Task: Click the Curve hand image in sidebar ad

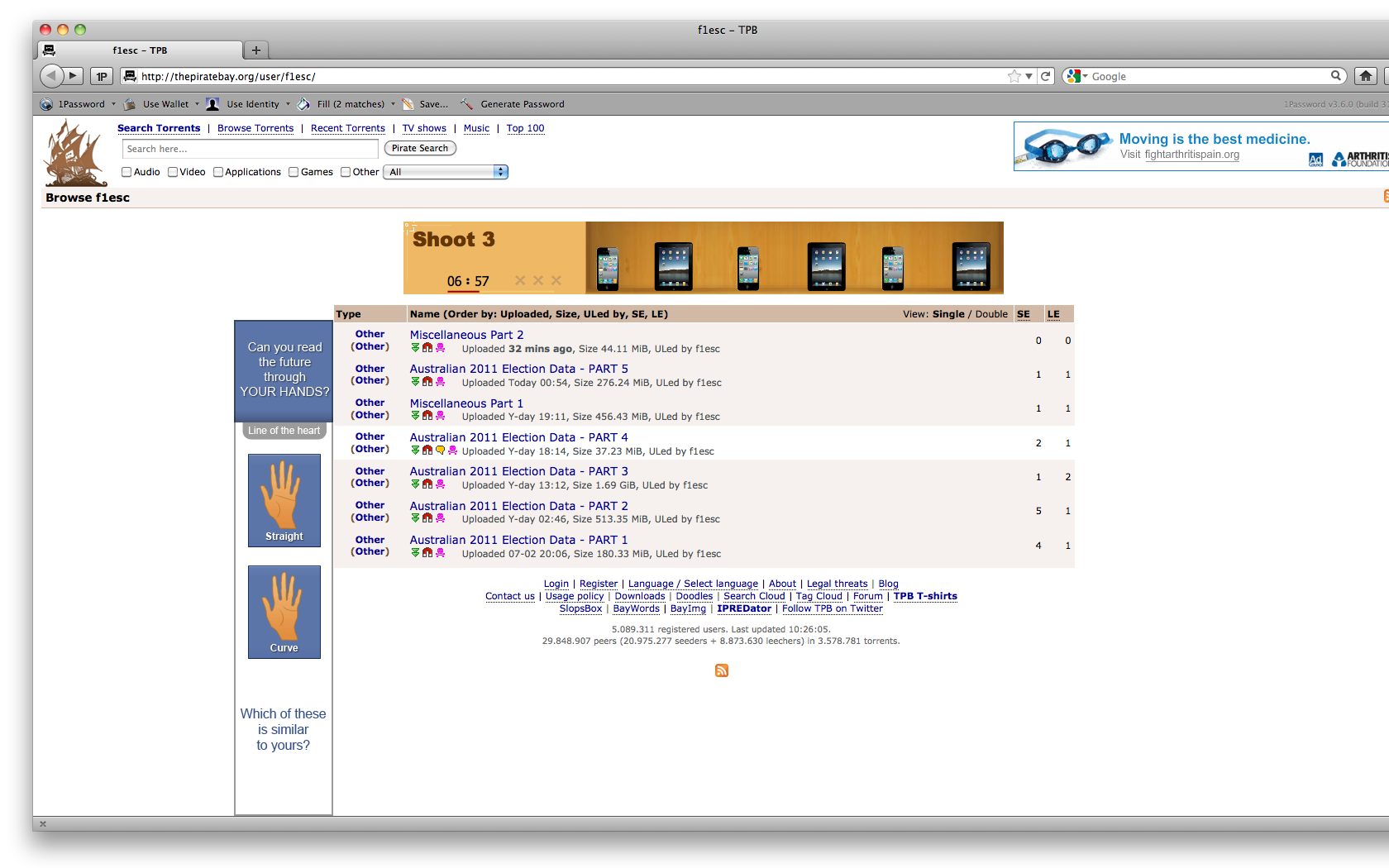Action: (x=284, y=612)
